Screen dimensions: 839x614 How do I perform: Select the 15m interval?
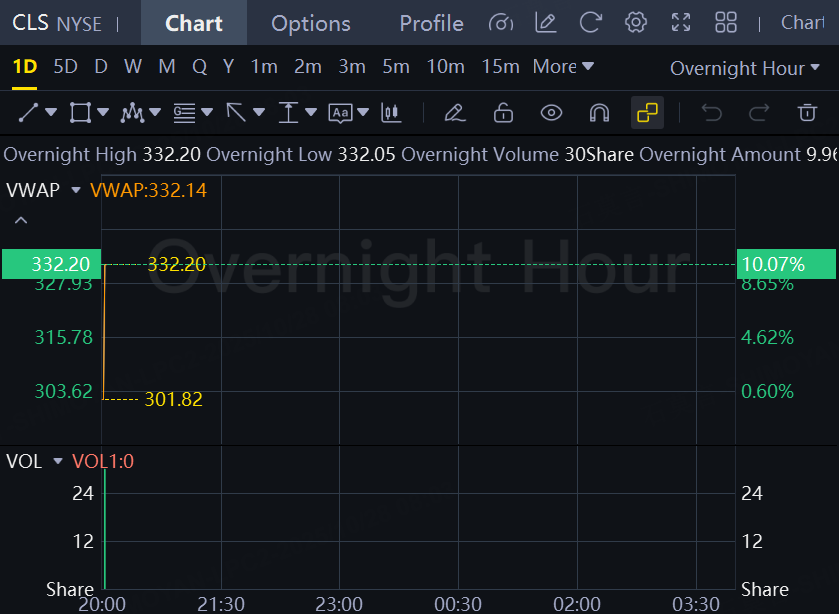pos(500,66)
